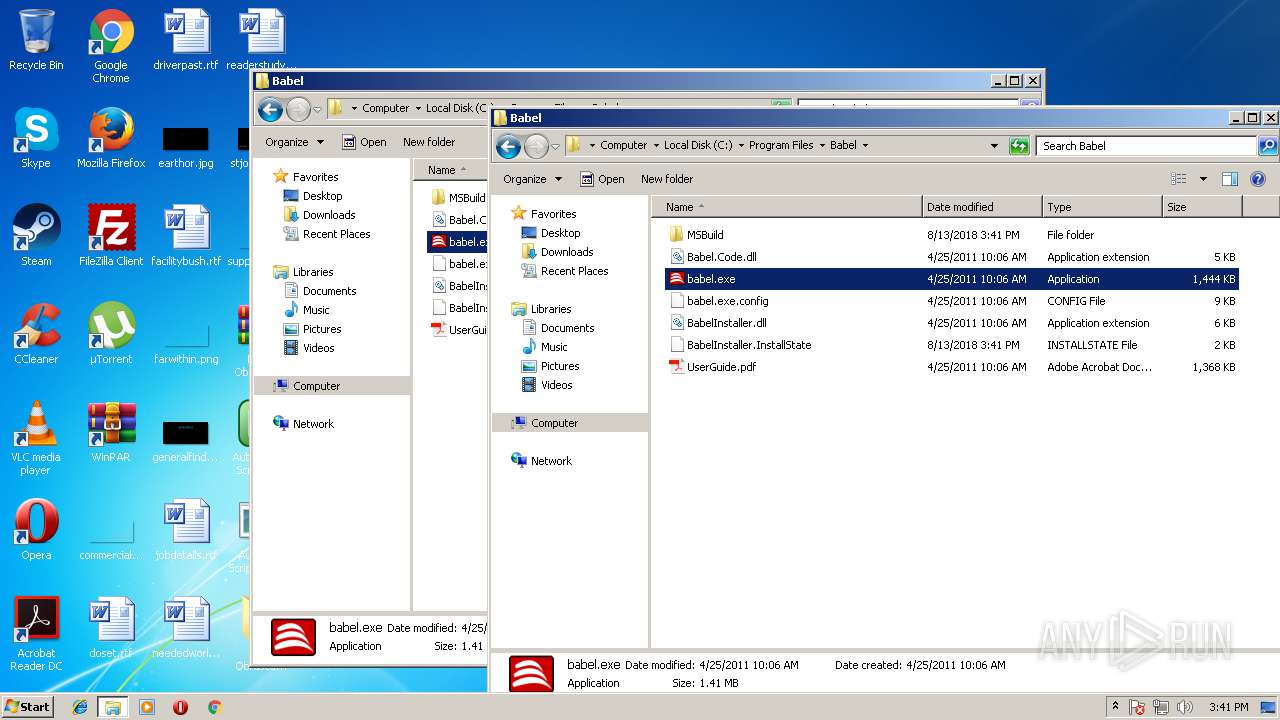The image size is (1280, 720).
Task: Launch the Opera desktop shortcut
Action: (36, 530)
